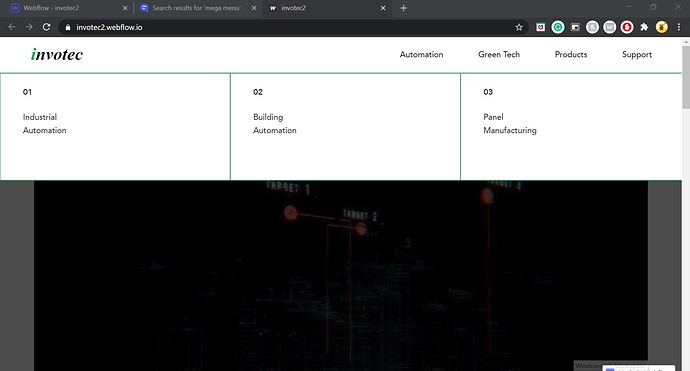The height and width of the screenshot is (371, 690).
Task: Open the Building Automation link
Action: pyautogui.click(x=275, y=124)
